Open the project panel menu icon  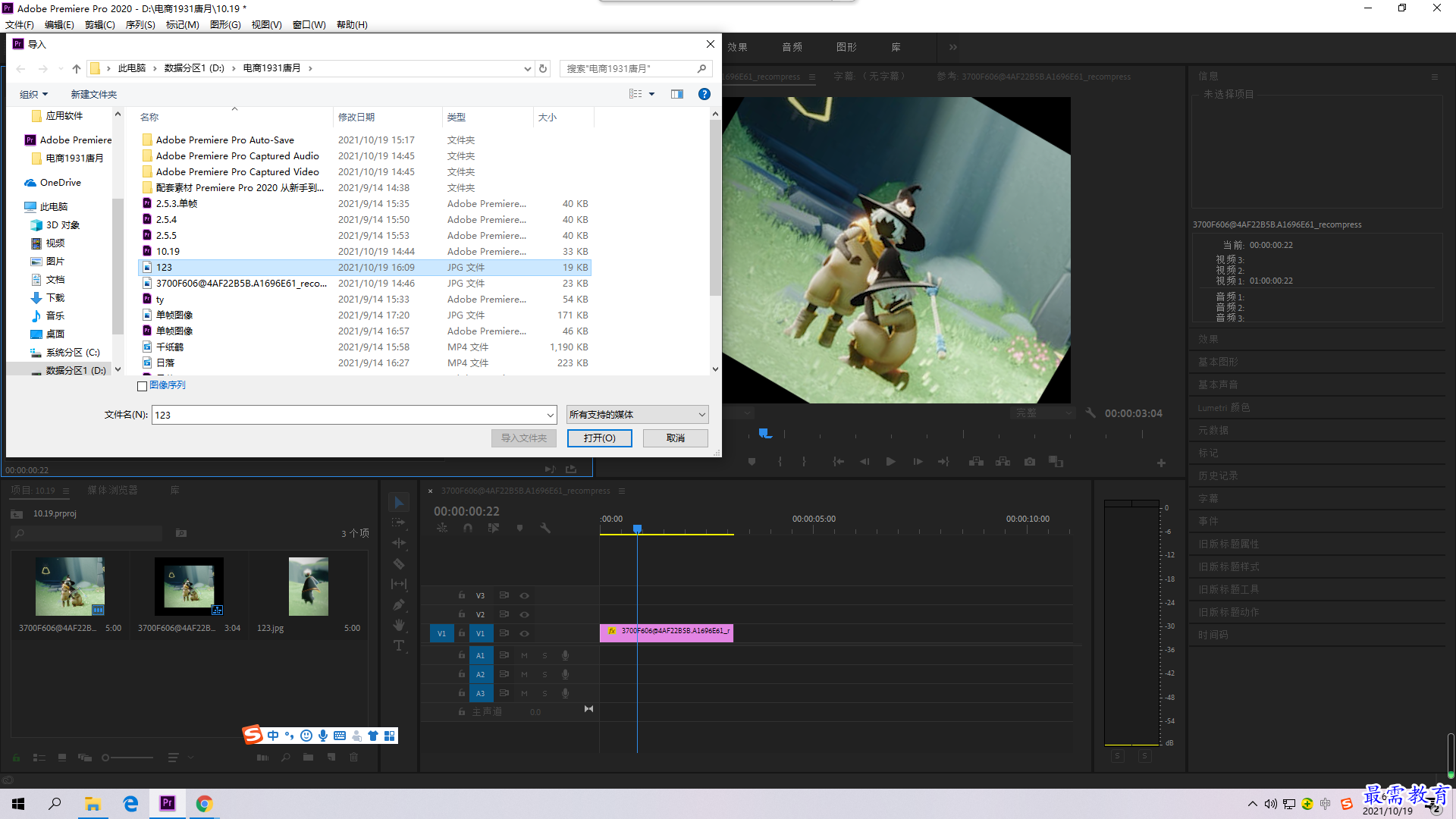(x=66, y=491)
